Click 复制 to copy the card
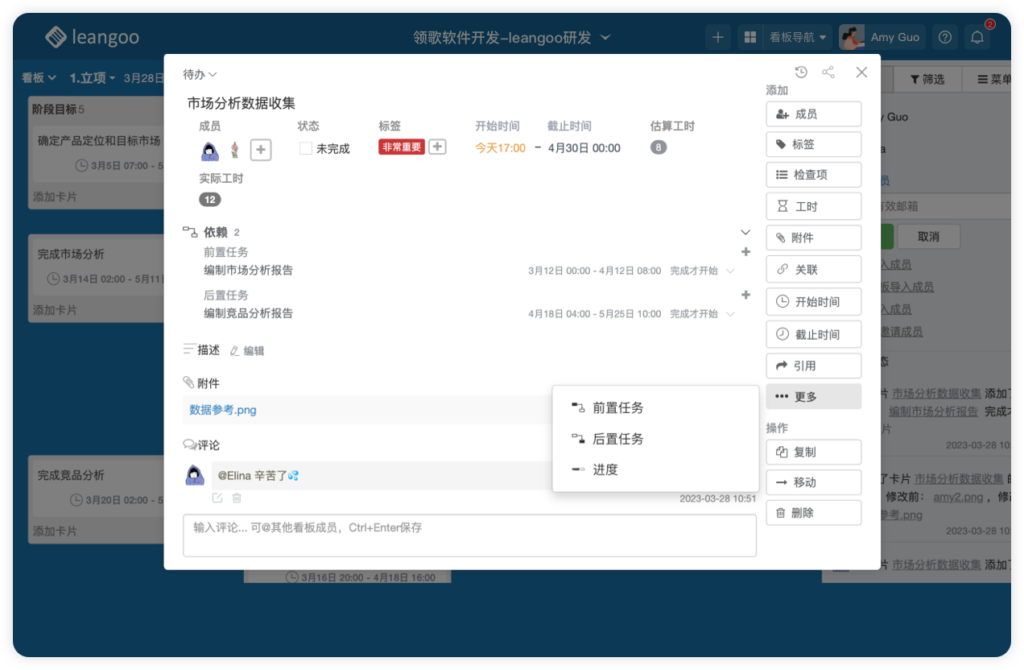Viewport: 1024px width, 670px height. [813, 452]
